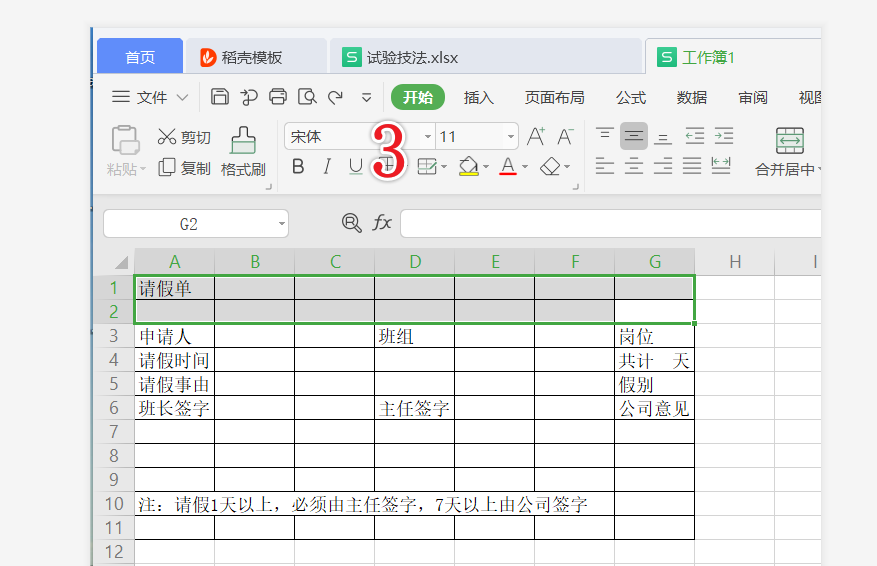
Task: Click the 开始 ribbon tab
Action: click(x=418, y=97)
